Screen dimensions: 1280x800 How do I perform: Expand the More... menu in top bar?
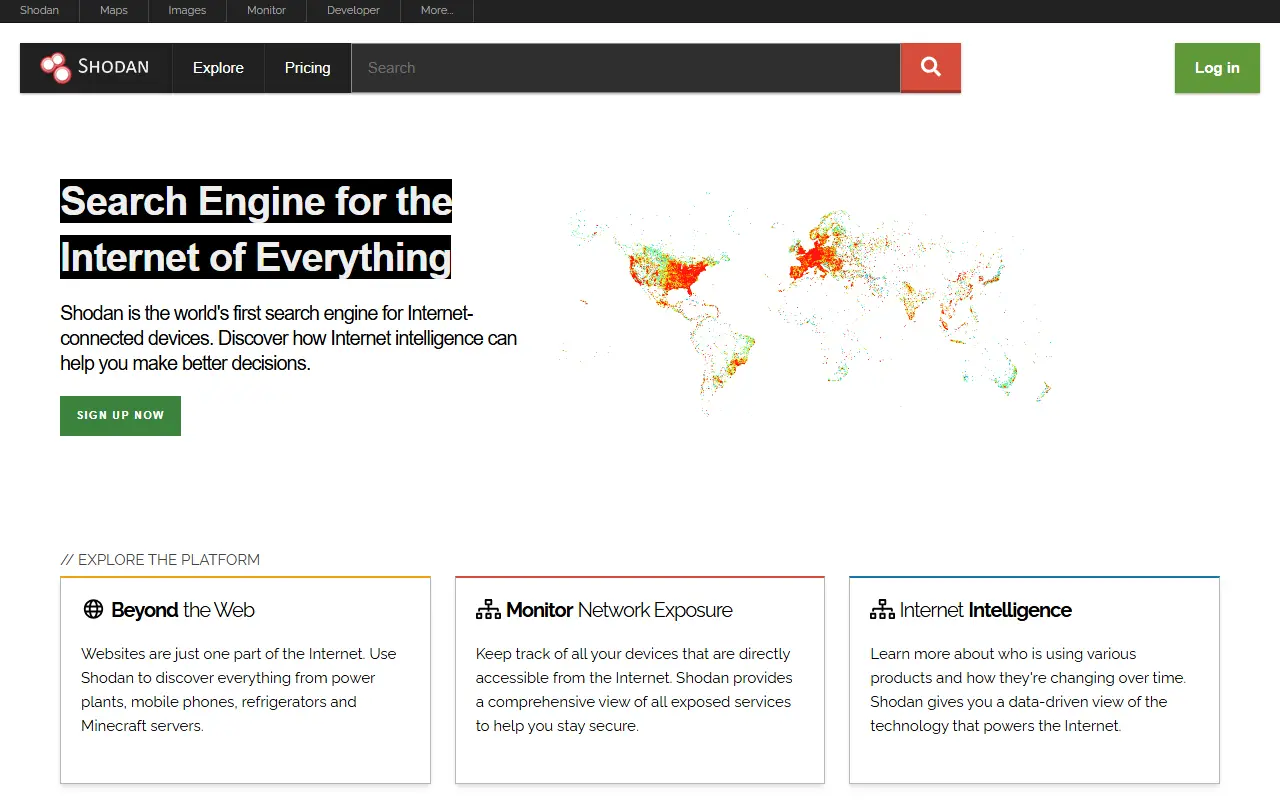437,11
